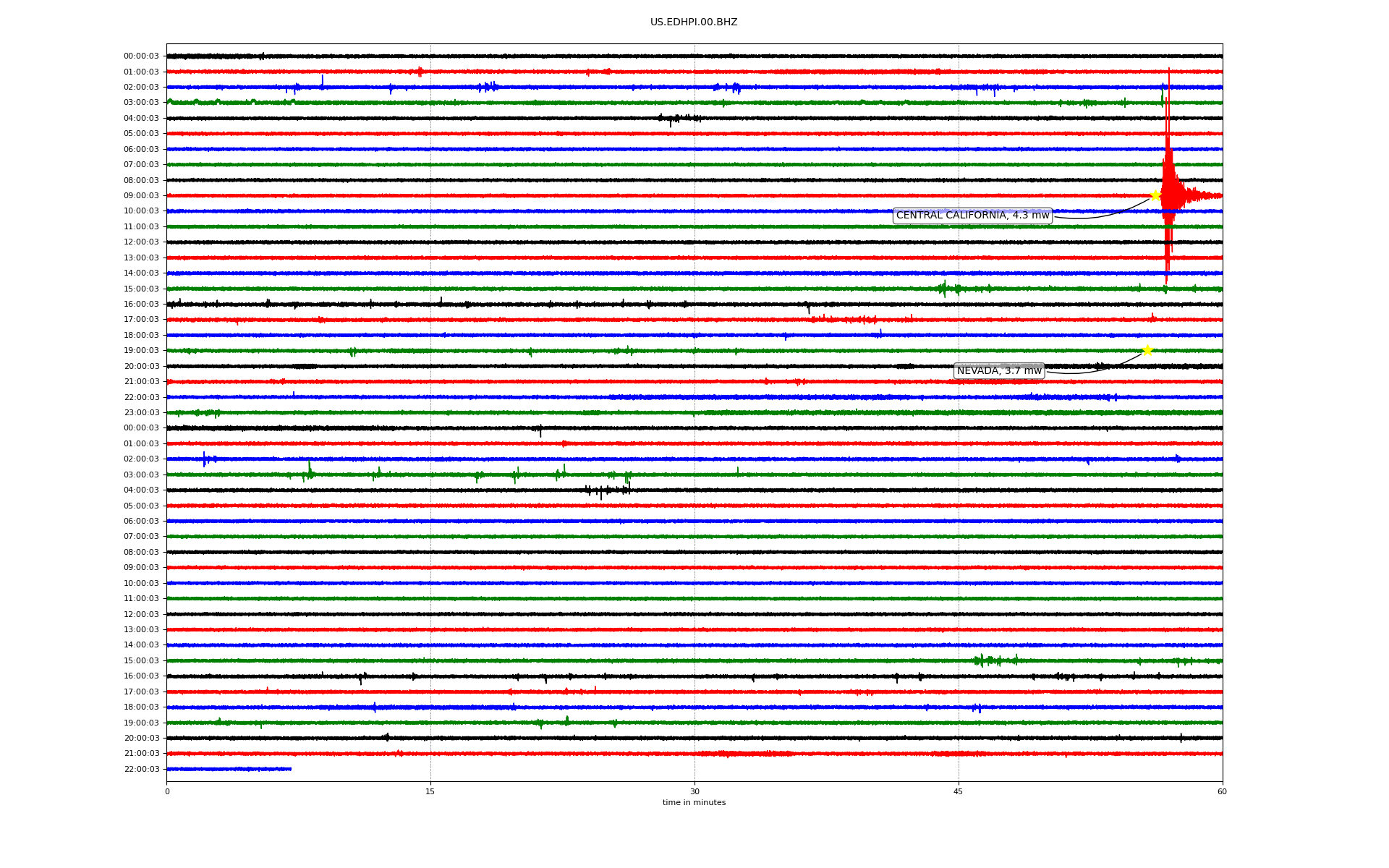Click the NEVADA, 3.7 mw annotation label
The height and width of the screenshot is (868, 1389).
pos(999,371)
